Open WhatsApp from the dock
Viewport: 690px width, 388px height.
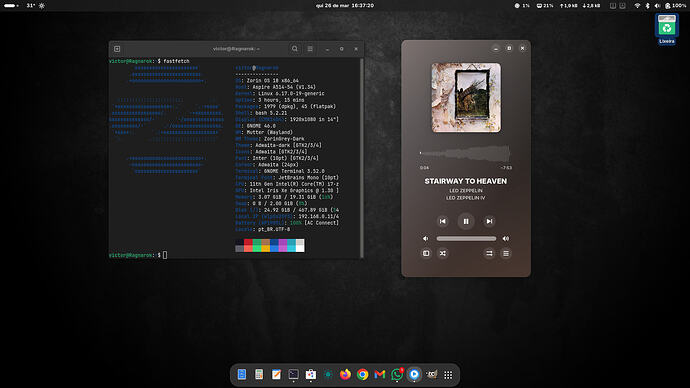tap(397, 374)
